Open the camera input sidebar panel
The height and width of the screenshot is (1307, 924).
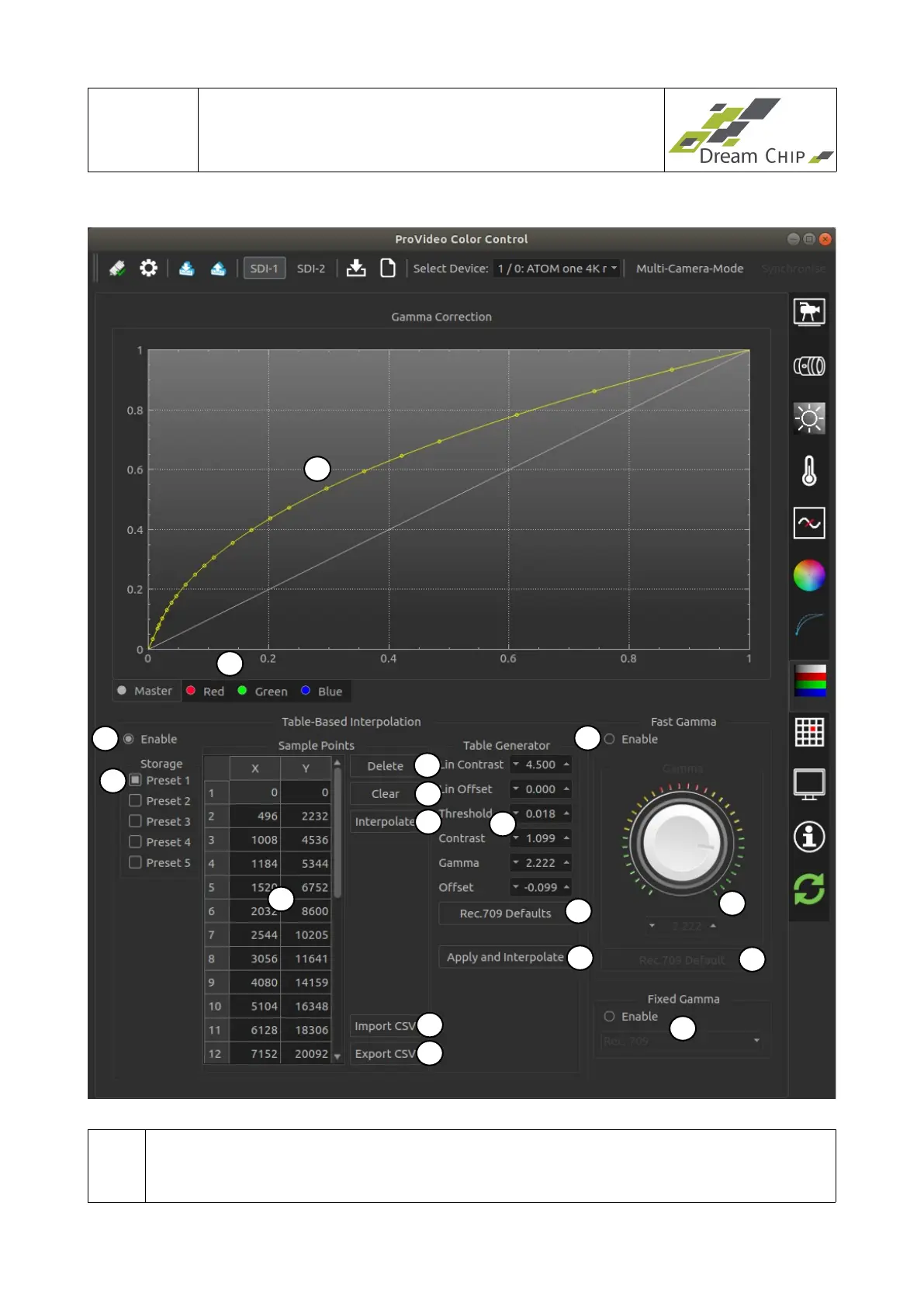coord(809,312)
